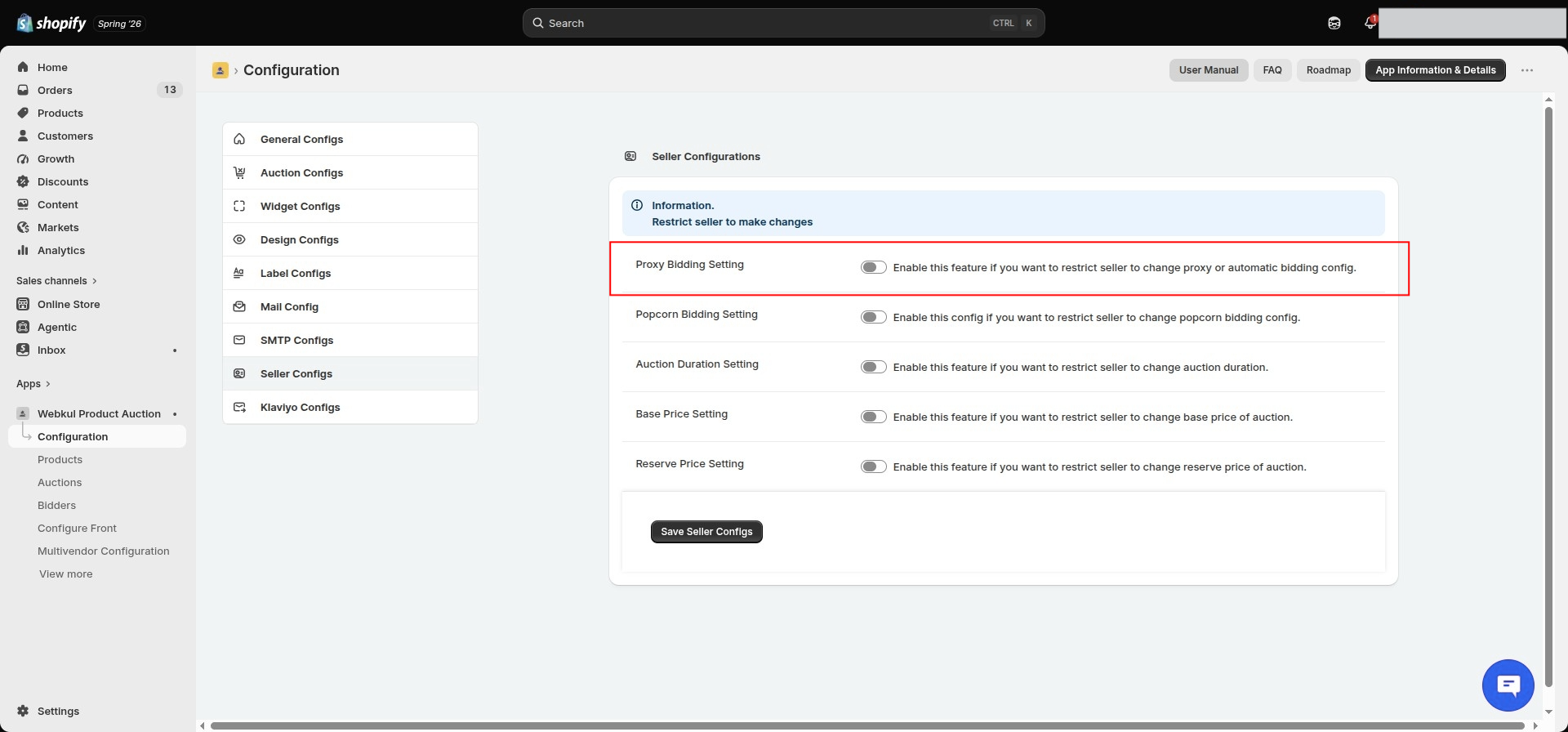Viewport: 1568px width, 732px height.
Task: Click the Settings gear icon
Action: (x=23, y=711)
